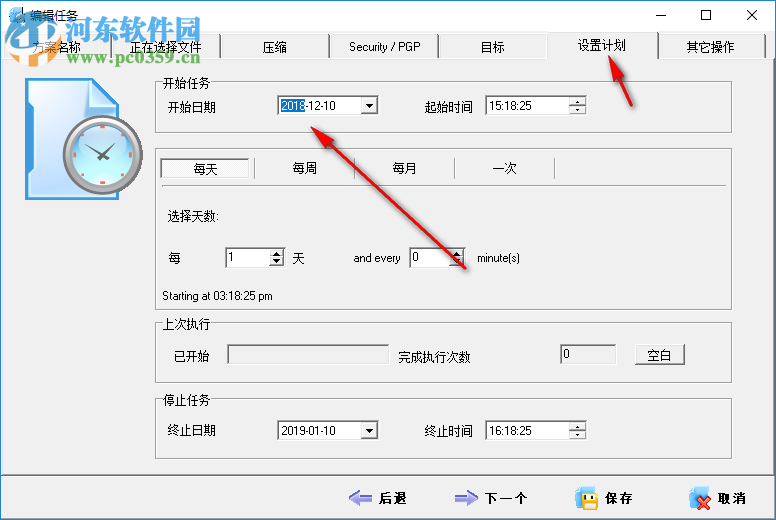This screenshot has height=520, width=776.
Task: Click the 每 days count input field
Action: click(248, 257)
